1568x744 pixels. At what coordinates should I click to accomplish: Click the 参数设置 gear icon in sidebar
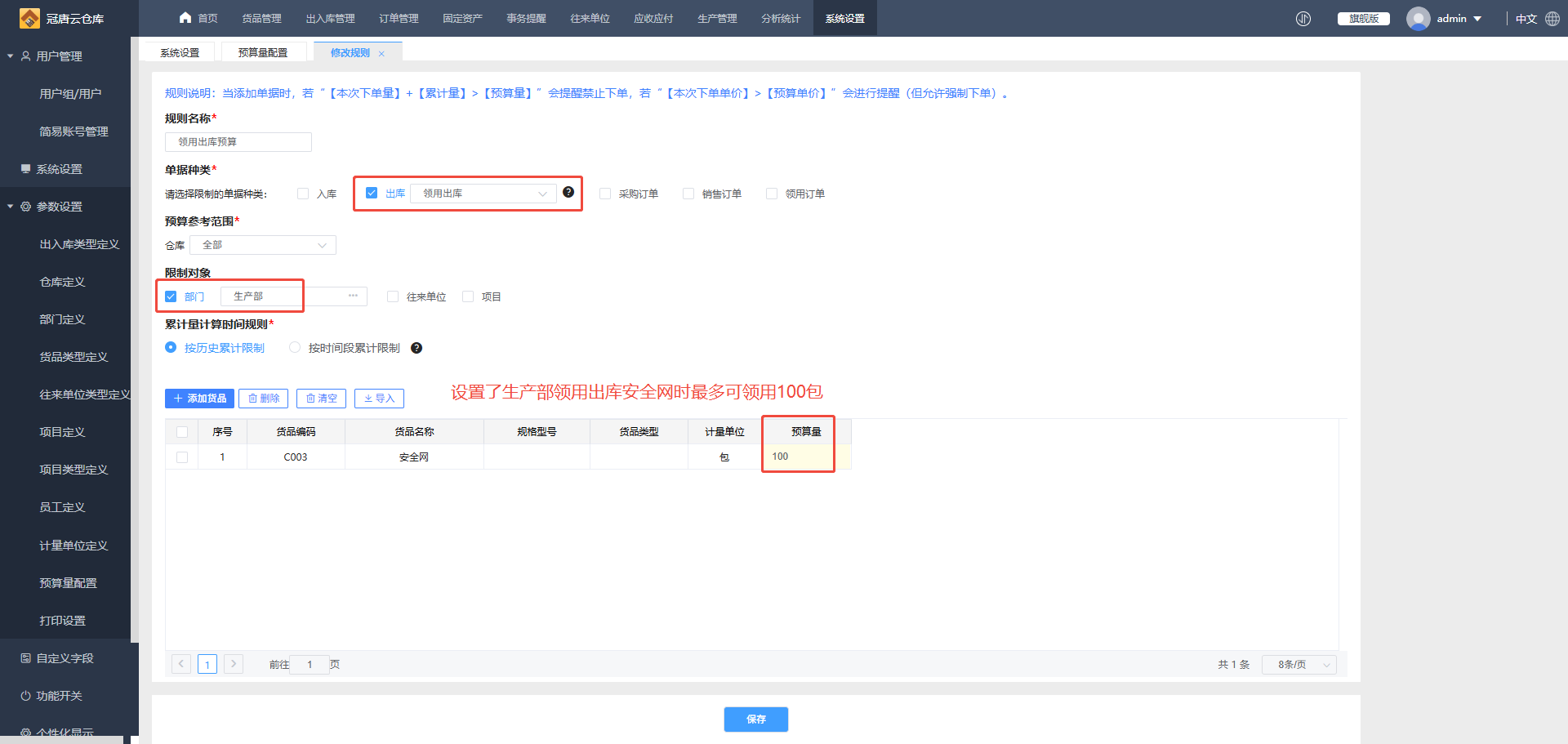[x=26, y=207]
